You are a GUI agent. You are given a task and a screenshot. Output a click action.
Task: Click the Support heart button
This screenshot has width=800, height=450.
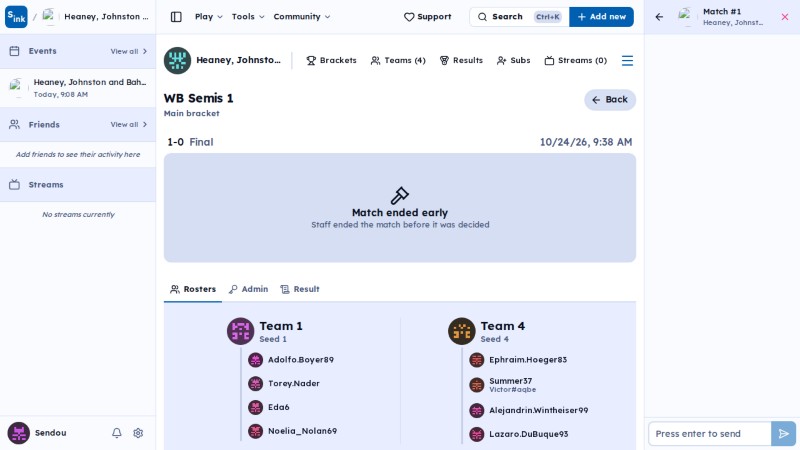pyautogui.click(x=428, y=17)
